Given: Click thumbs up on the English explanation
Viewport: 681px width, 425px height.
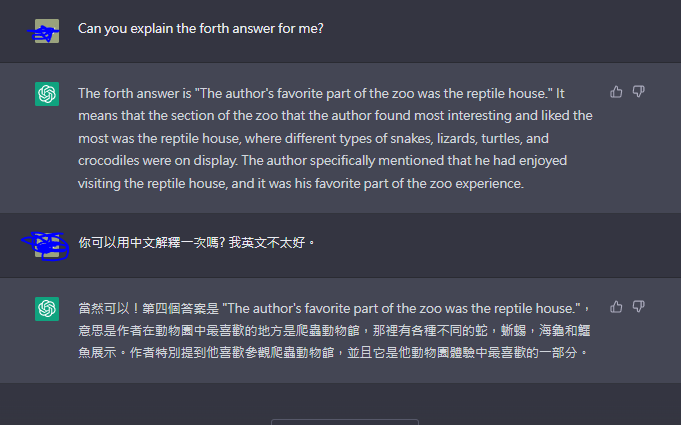Looking at the screenshot, I should point(616,92).
